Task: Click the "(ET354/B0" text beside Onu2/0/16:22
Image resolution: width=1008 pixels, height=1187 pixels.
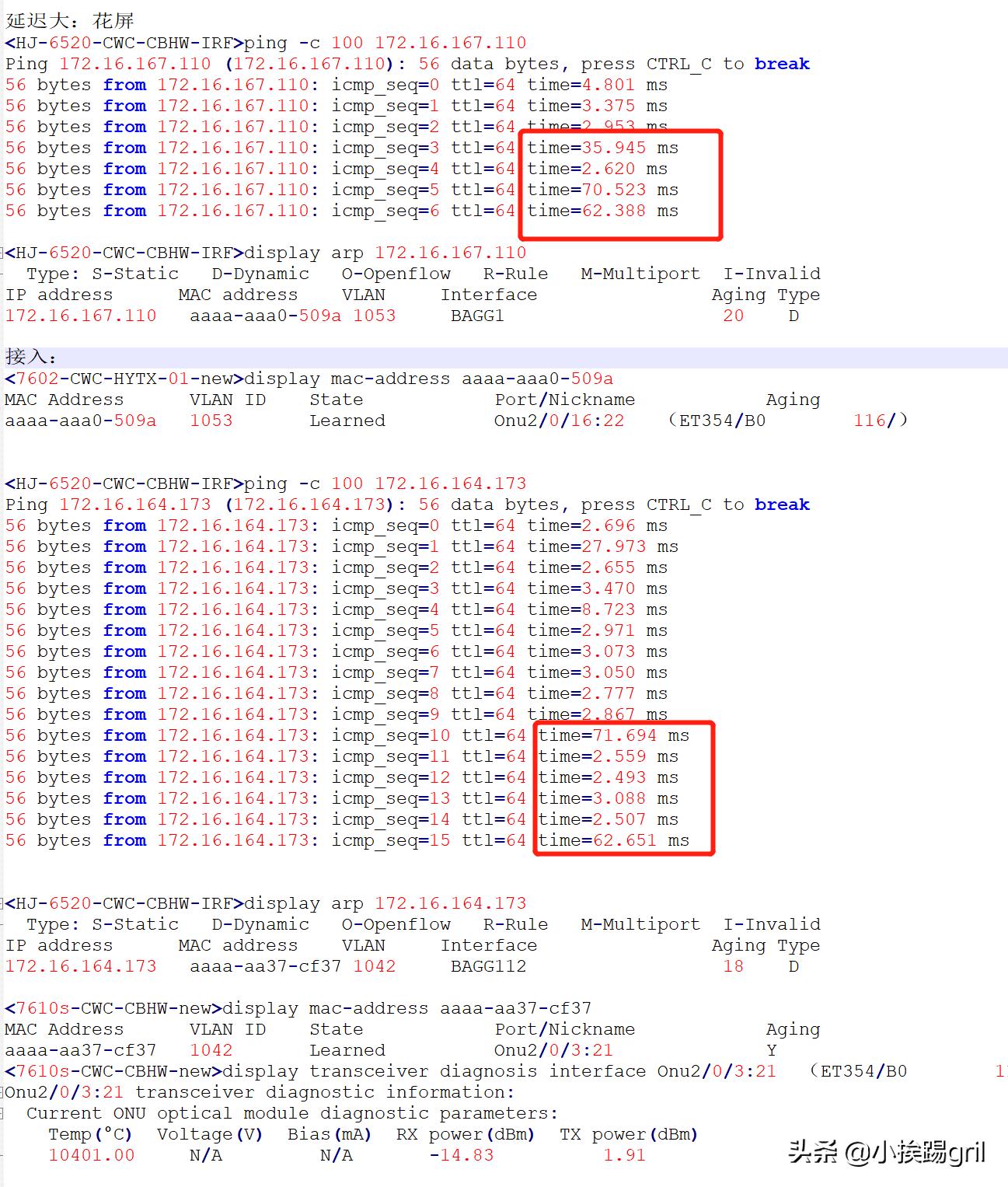Action: 717,421
